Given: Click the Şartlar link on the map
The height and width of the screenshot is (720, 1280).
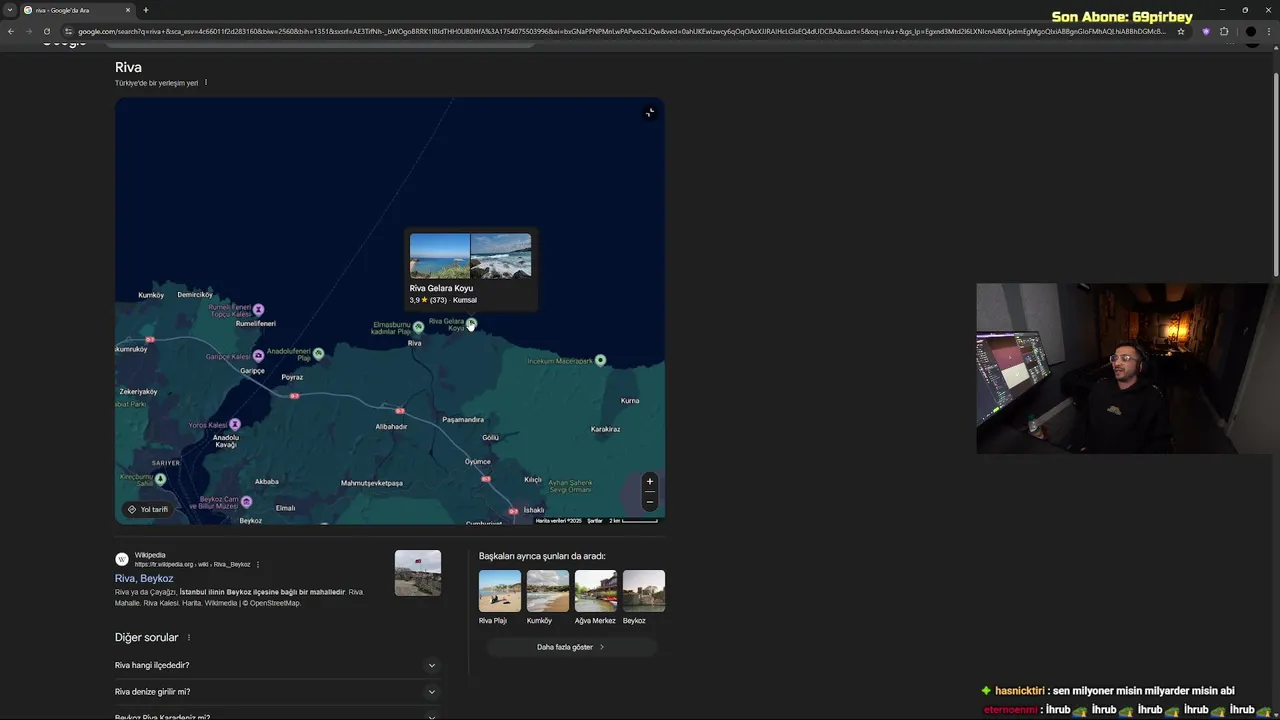Looking at the screenshot, I should click(595, 521).
